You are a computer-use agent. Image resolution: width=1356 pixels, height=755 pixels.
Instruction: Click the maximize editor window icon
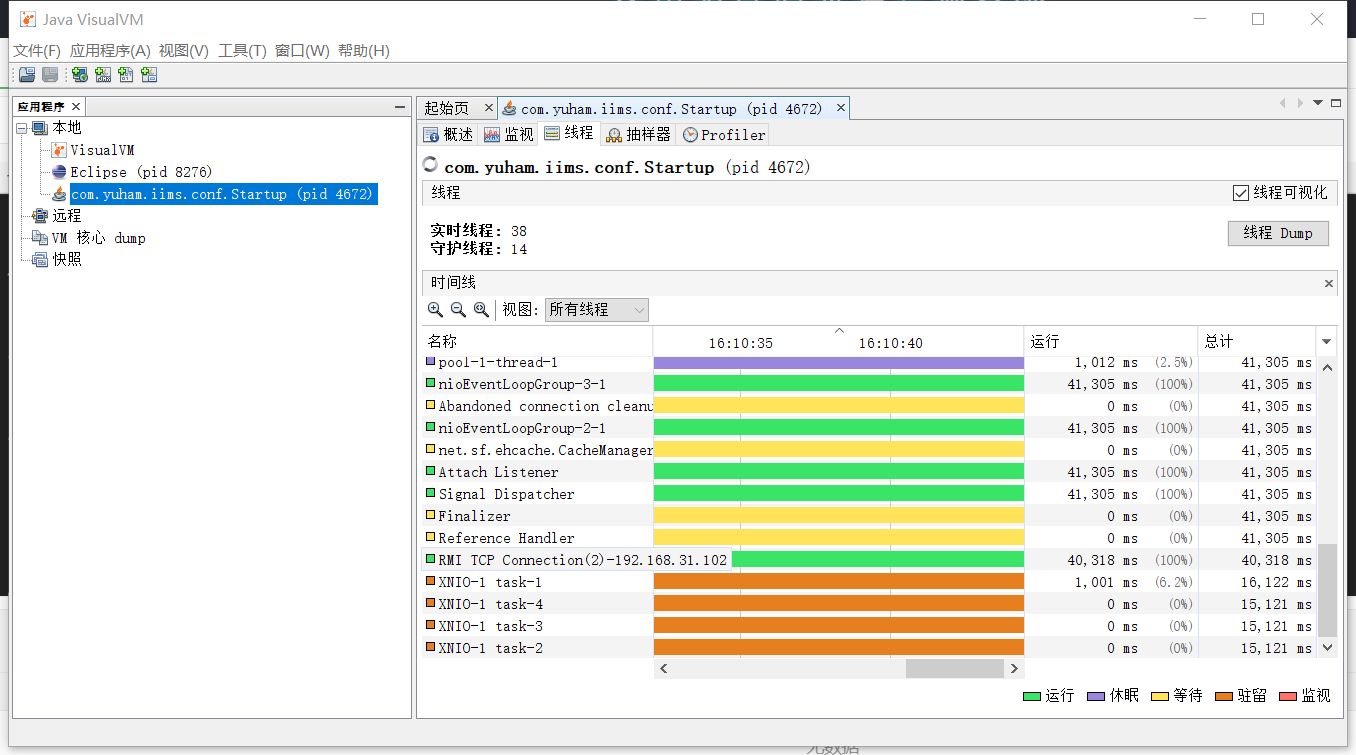tap(1335, 103)
